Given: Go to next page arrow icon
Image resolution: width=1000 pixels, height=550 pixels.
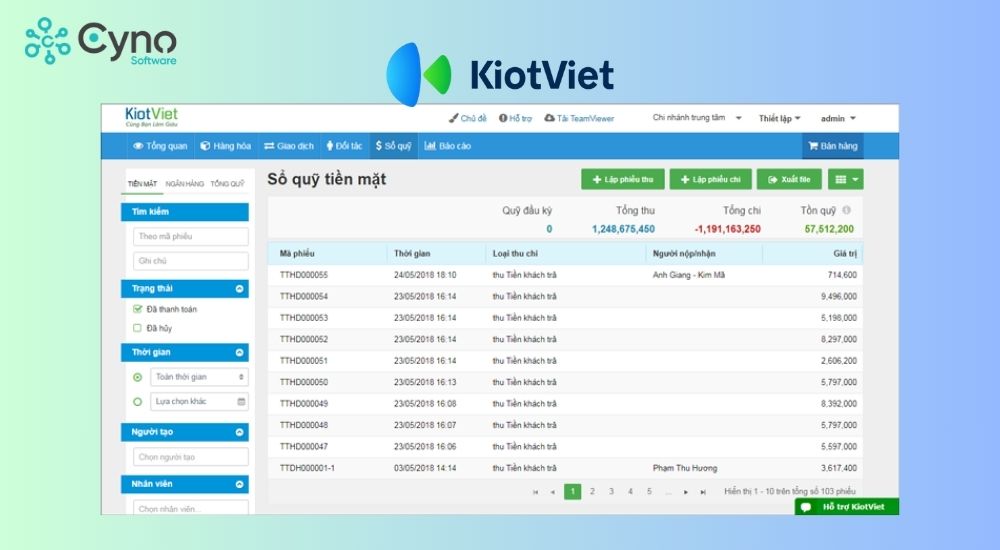Looking at the screenshot, I should [686, 492].
